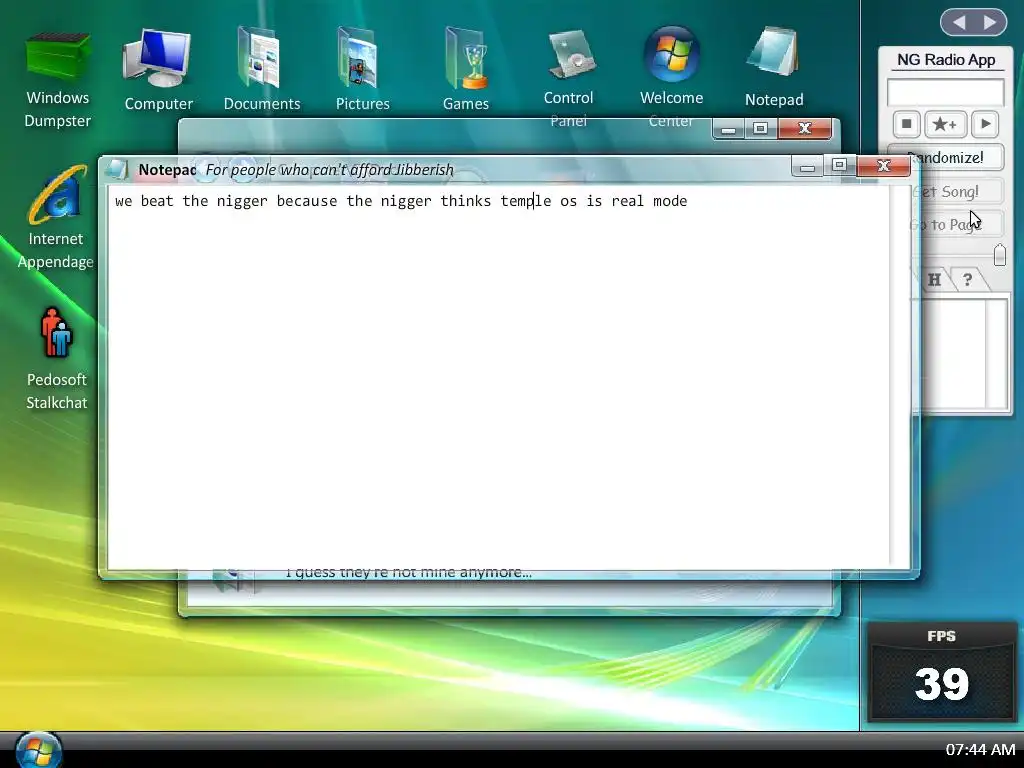Open the Internet Appendage browser icon
This screenshot has width=1024, height=768.
[x=56, y=218]
